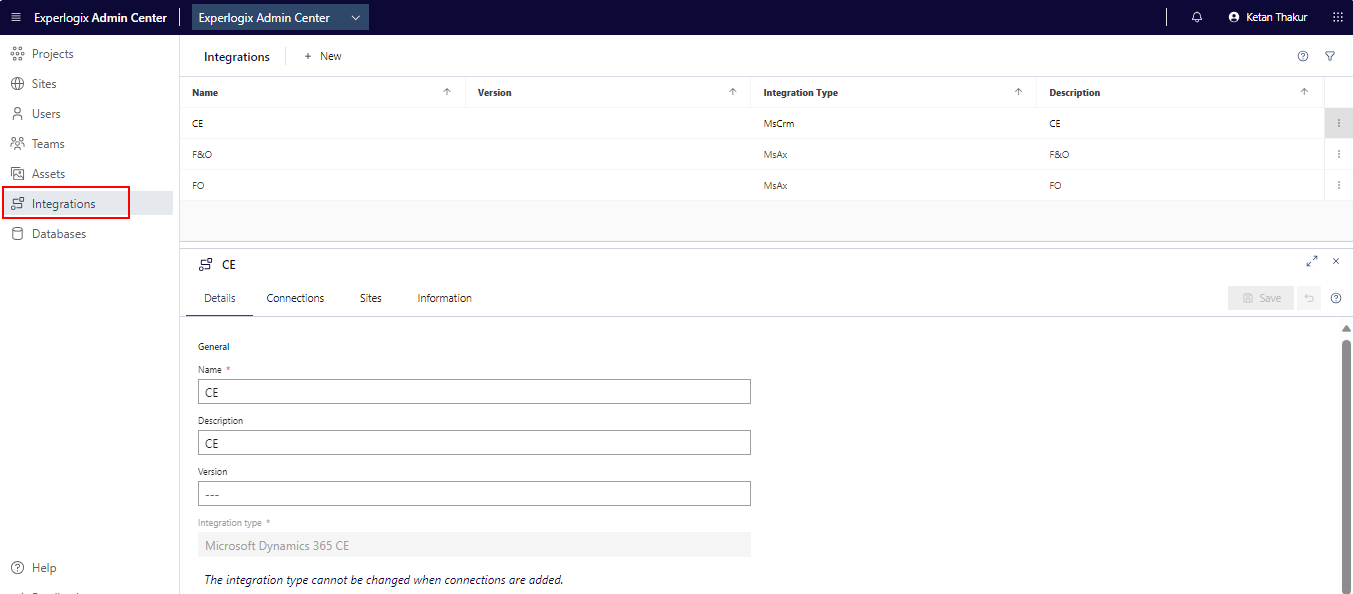The width and height of the screenshot is (1353, 594).
Task: Click the detail panel scroll-up arrow
Action: (x=1346, y=328)
